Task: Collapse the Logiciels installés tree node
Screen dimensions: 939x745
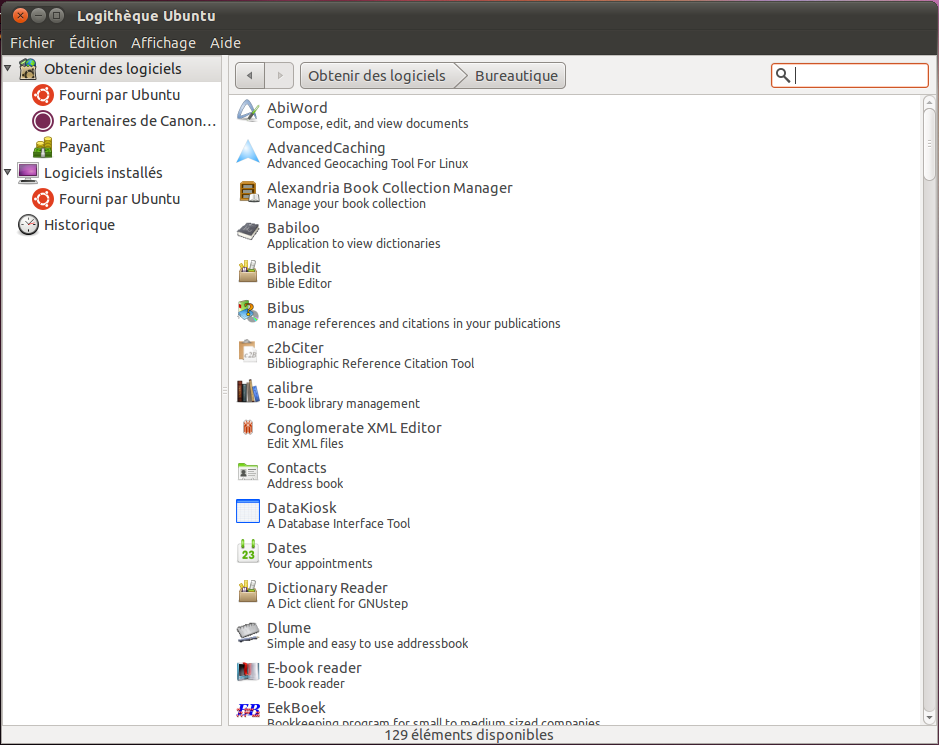Action: (8, 172)
